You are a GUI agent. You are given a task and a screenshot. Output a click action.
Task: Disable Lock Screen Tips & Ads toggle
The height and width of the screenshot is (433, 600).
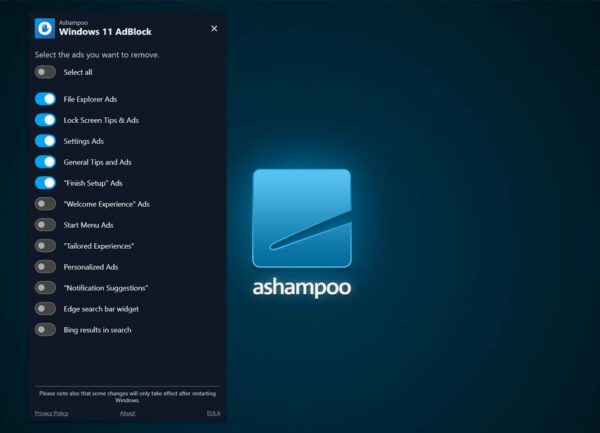click(45, 120)
